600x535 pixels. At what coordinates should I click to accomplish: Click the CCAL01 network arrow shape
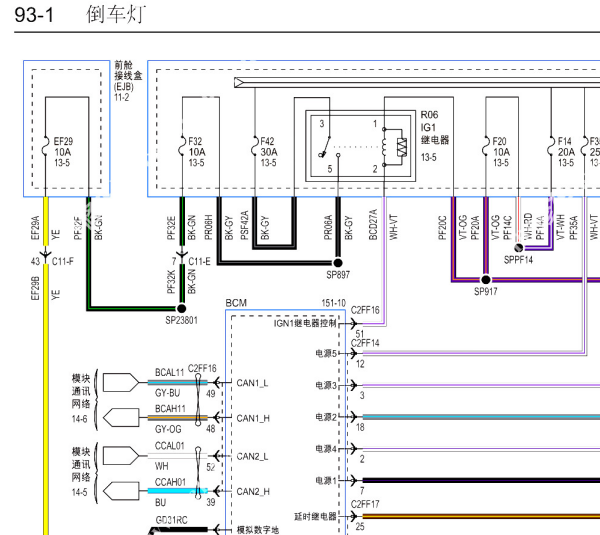point(121,456)
